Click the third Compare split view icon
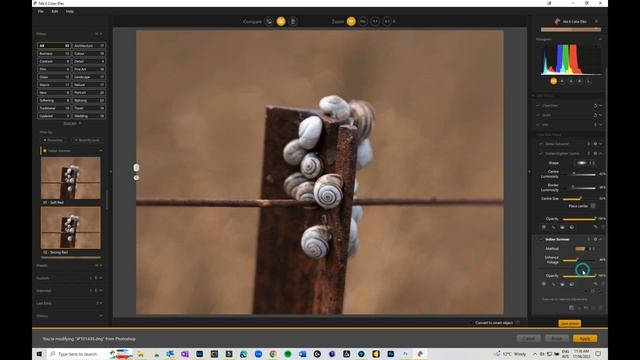The height and width of the screenshot is (360, 640). click(293, 21)
